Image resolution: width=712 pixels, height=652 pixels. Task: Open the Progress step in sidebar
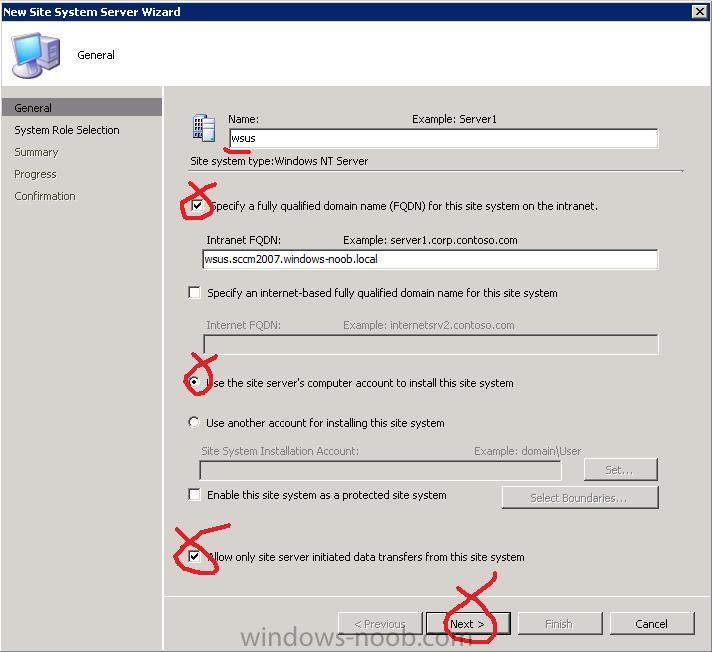(x=35, y=174)
